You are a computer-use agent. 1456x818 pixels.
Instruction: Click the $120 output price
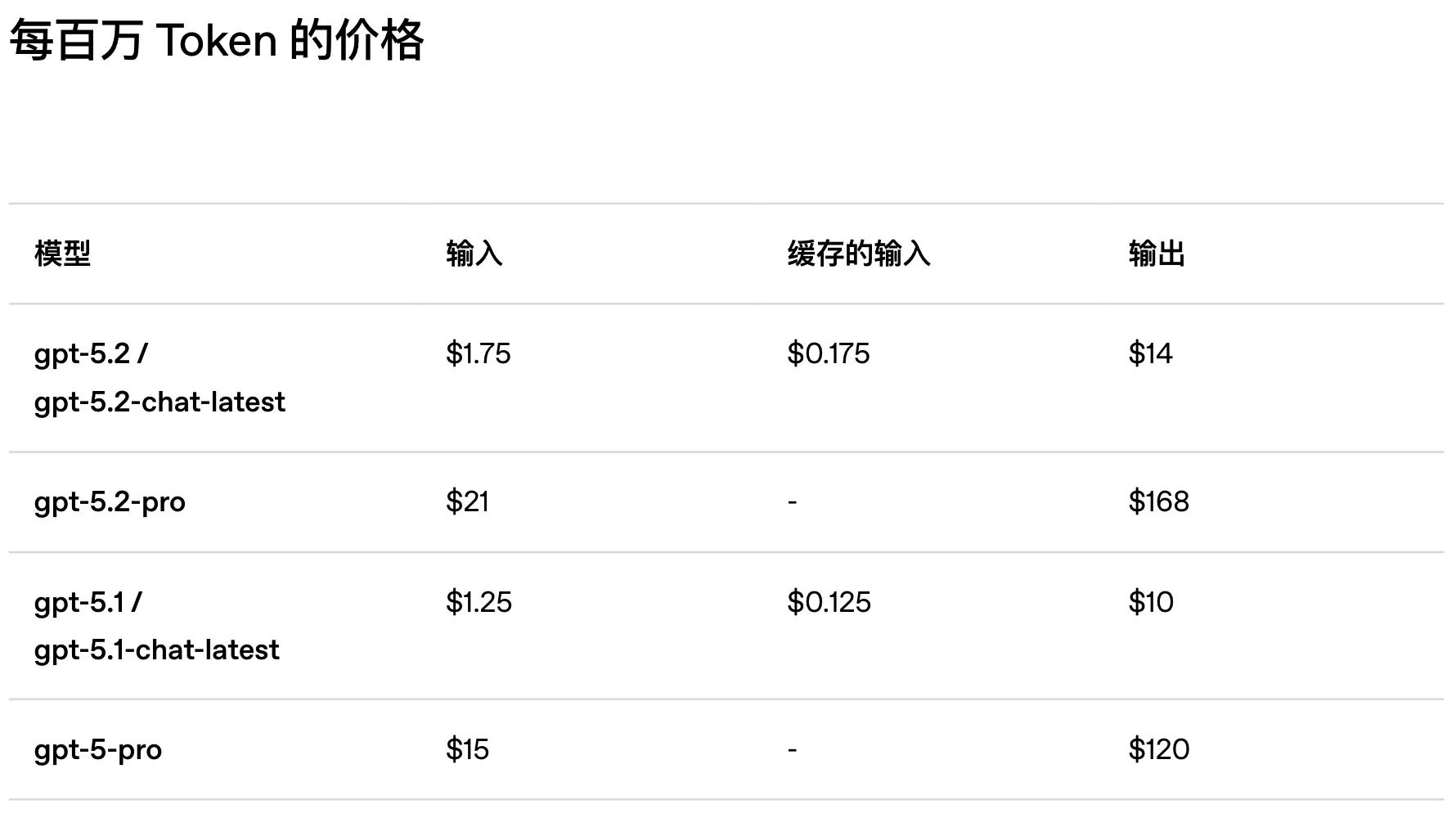(x=1158, y=749)
